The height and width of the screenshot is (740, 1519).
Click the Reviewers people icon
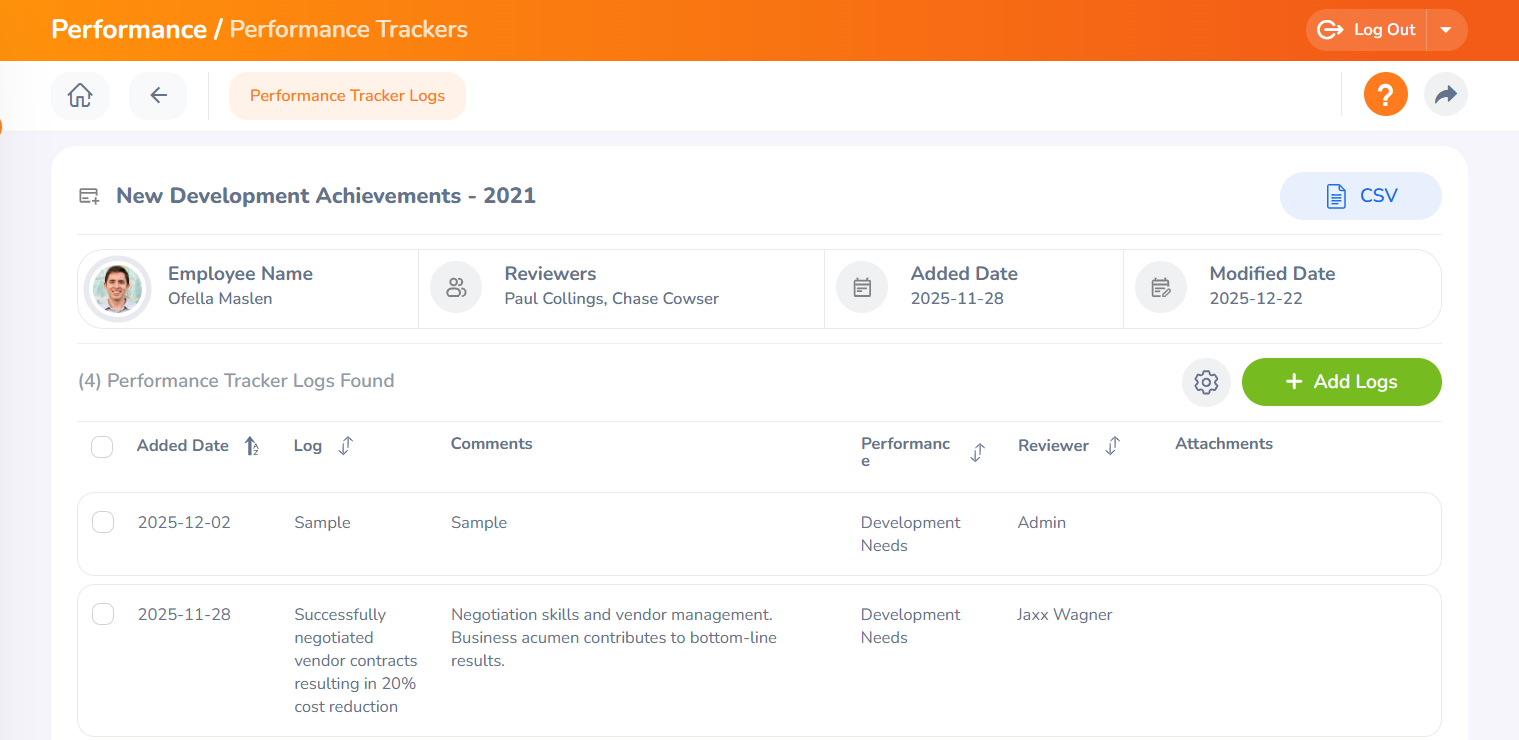(x=456, y=288)
